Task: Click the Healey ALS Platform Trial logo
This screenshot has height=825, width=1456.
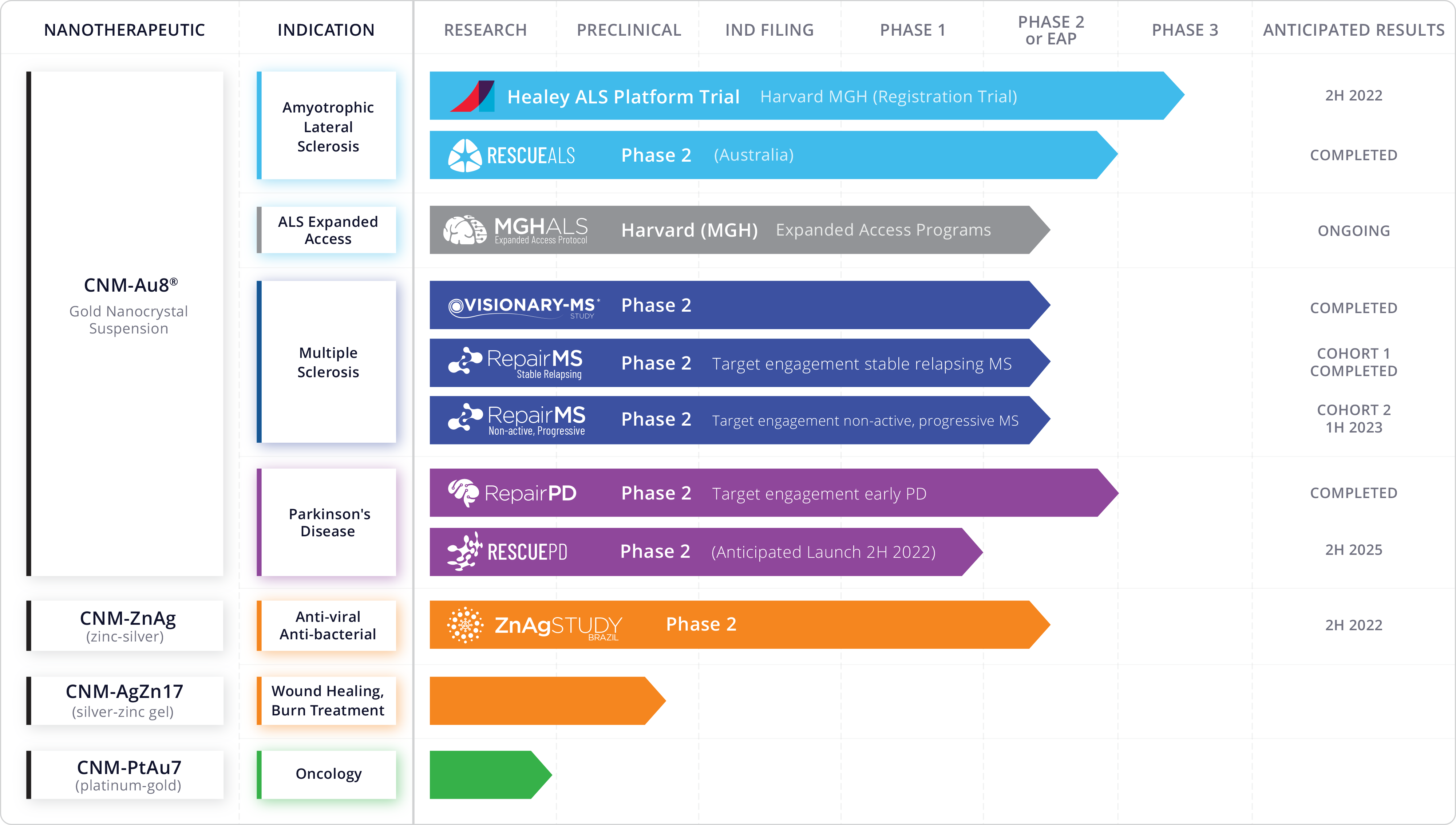Action: click(472, 96)
